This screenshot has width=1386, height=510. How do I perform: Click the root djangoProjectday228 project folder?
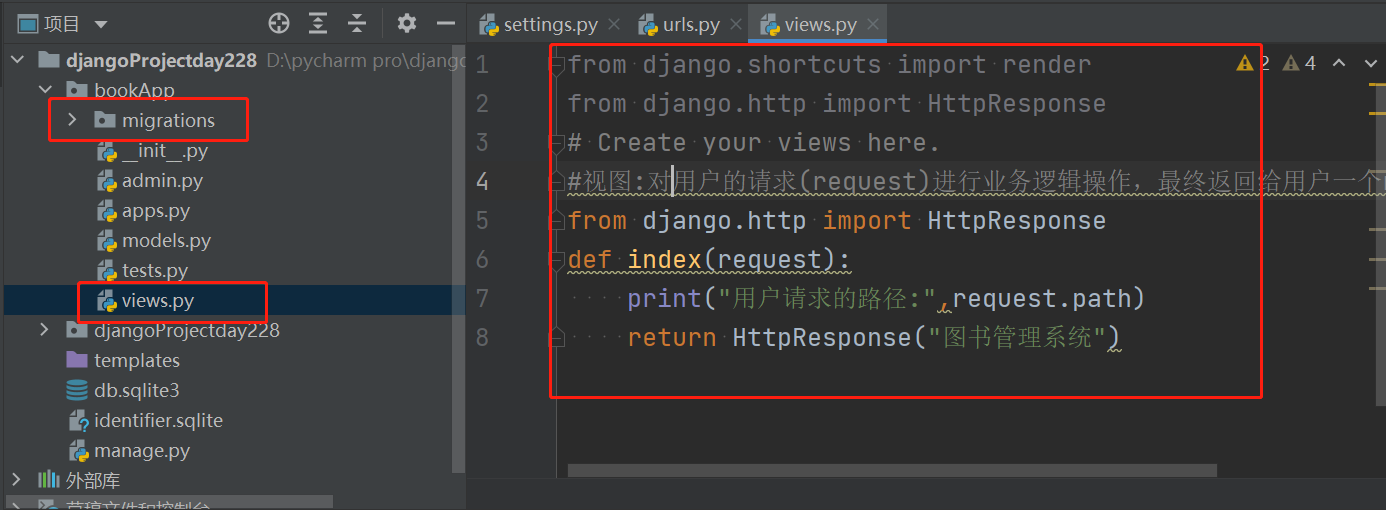(x=161, y=60)
